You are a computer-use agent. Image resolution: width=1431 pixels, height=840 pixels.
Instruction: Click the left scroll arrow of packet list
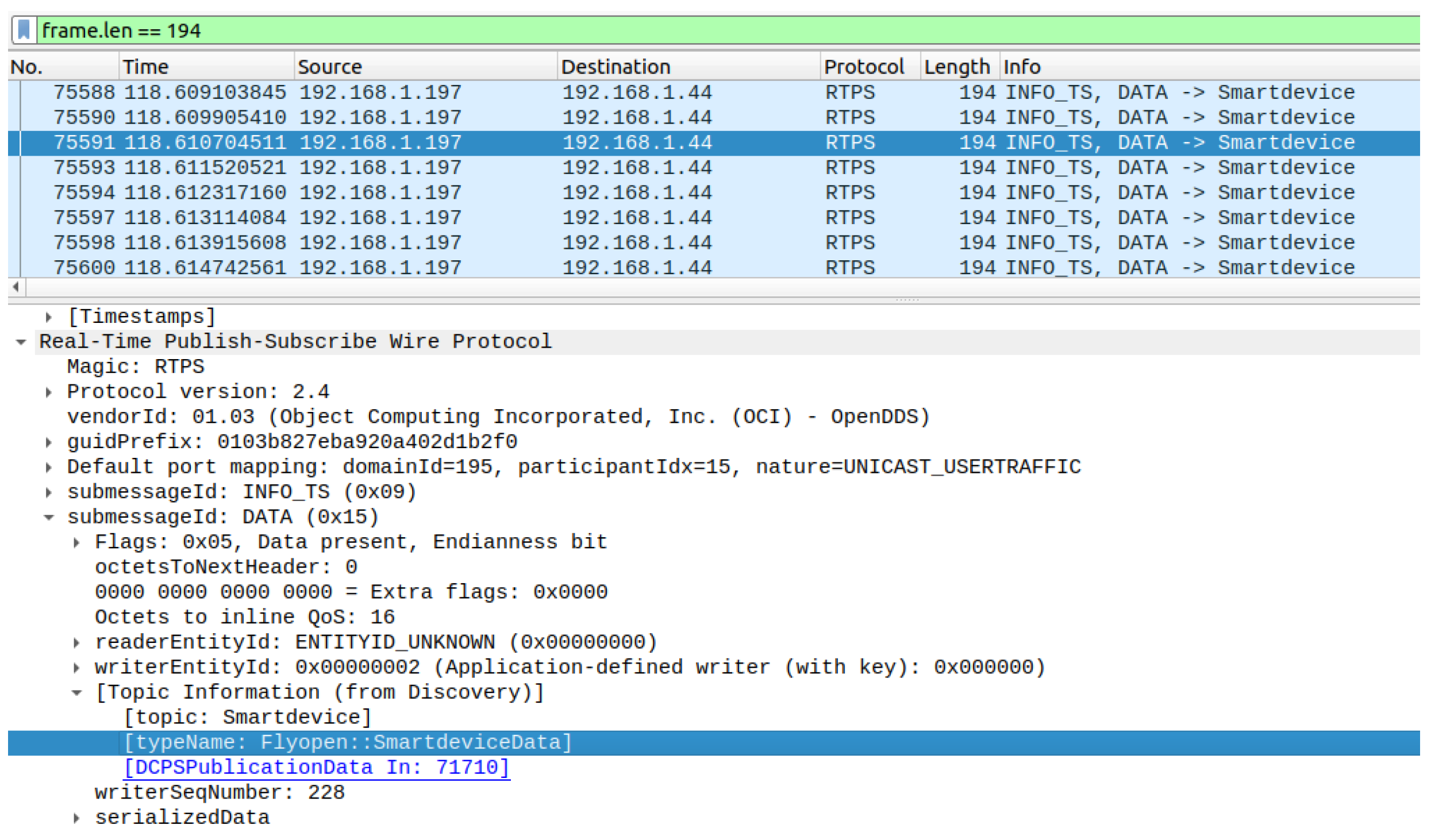[16, 288]
